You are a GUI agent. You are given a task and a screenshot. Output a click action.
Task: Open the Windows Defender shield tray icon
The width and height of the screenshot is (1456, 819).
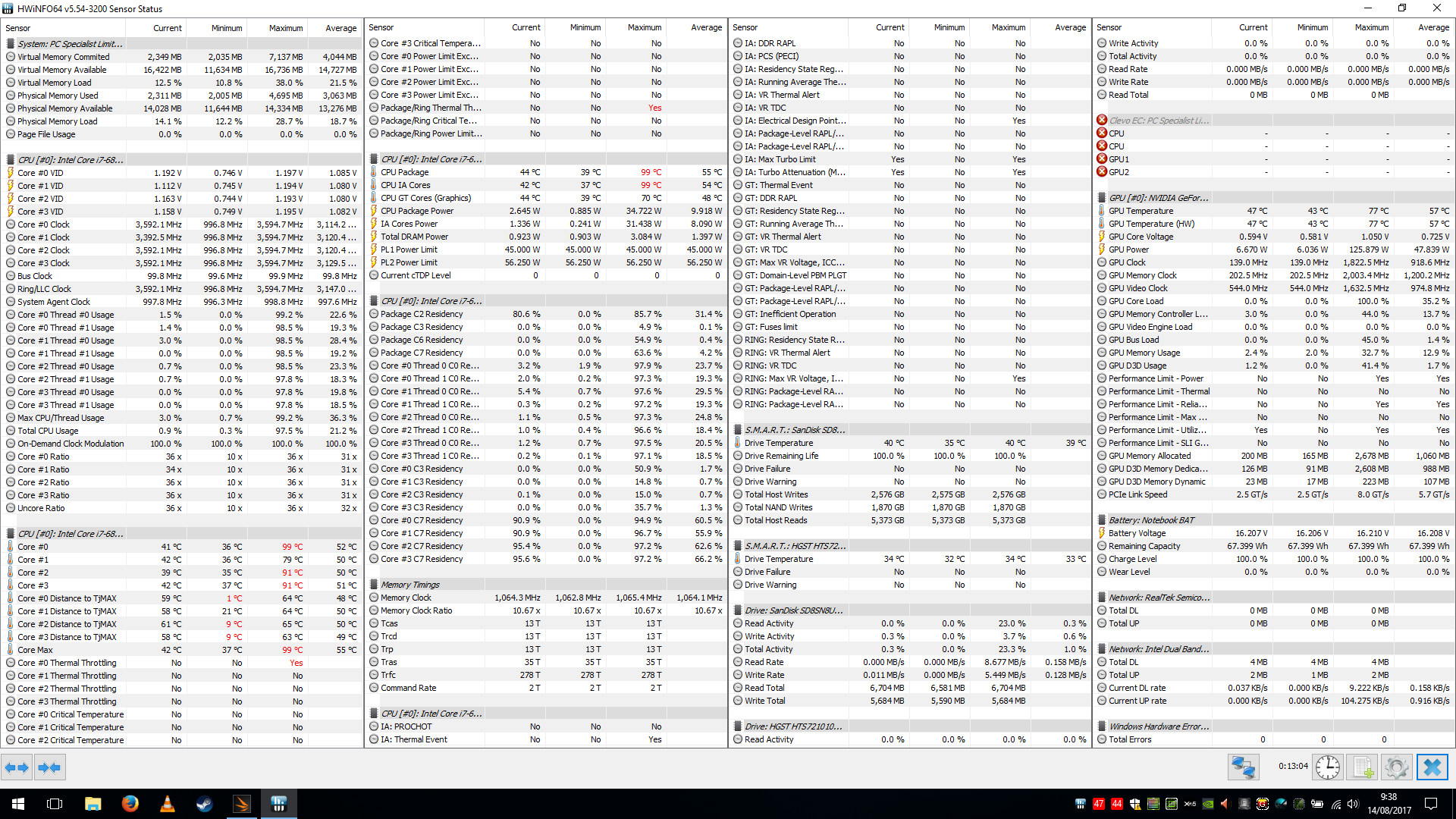coord(1135,804)
